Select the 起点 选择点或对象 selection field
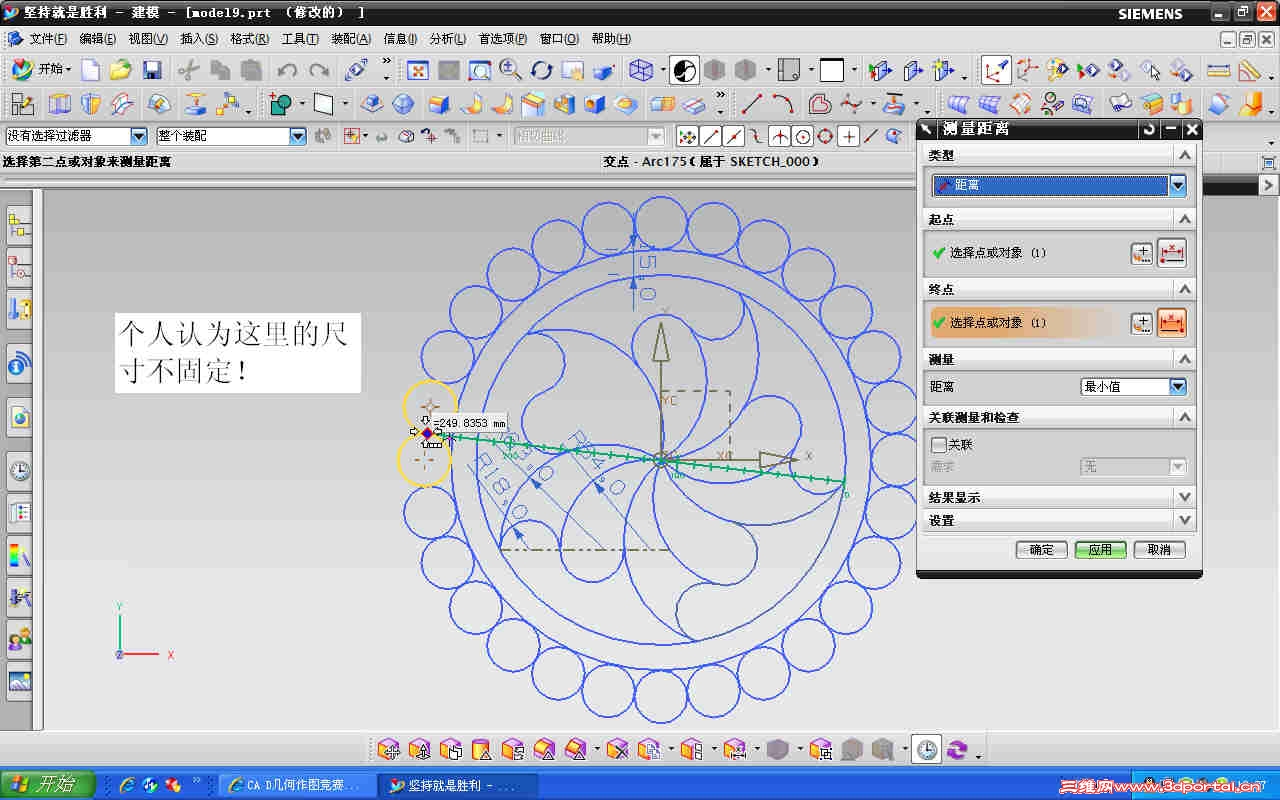 [1026, 253]
